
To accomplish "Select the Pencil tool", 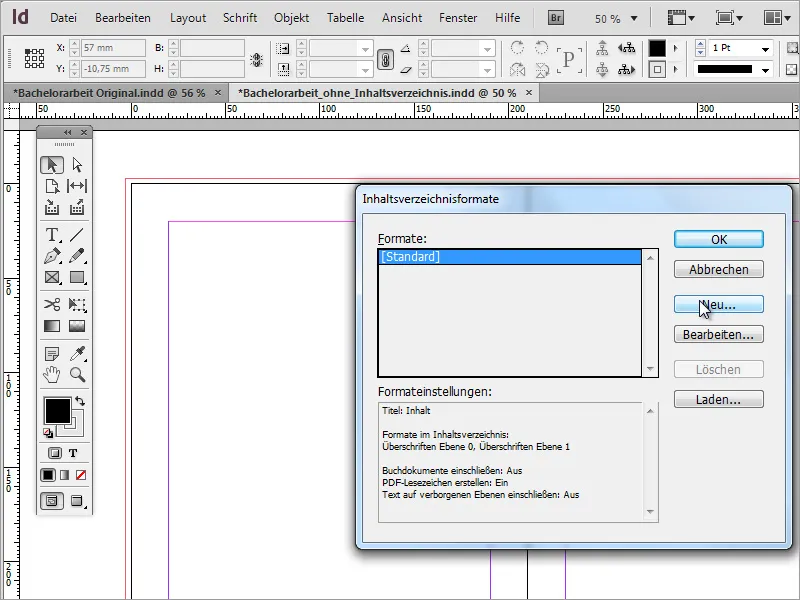I will pyautogui.click(x=77, y=256).
